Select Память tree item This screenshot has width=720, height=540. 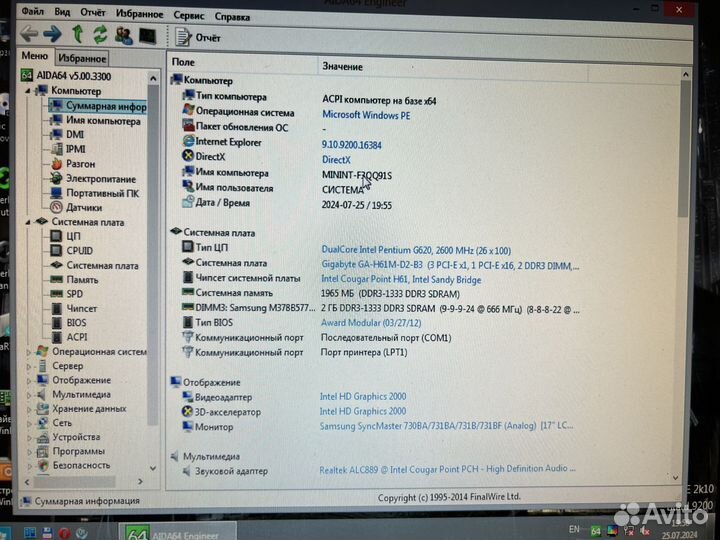(74, 280)
